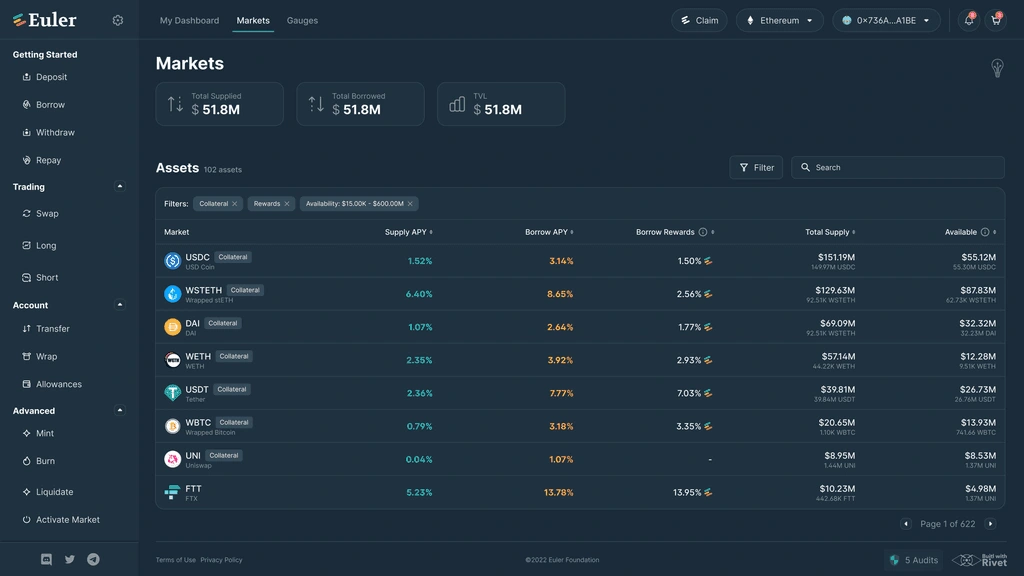Open the Ethereum network dropdown
The height and width of the screenshot is (576, 1024).
pyautogui.click(x=780, y=20)
